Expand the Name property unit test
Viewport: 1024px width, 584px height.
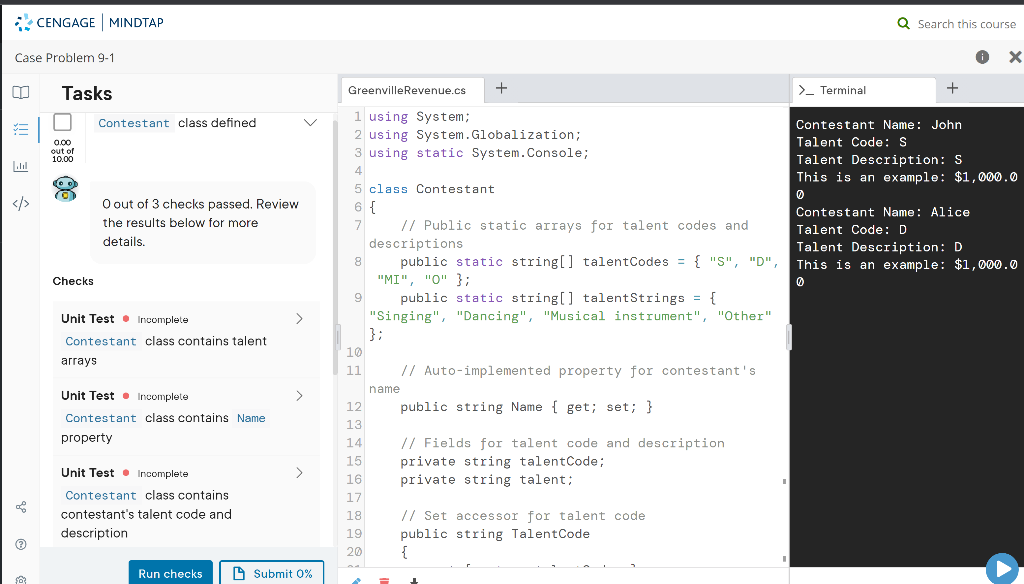pos(300,396)
